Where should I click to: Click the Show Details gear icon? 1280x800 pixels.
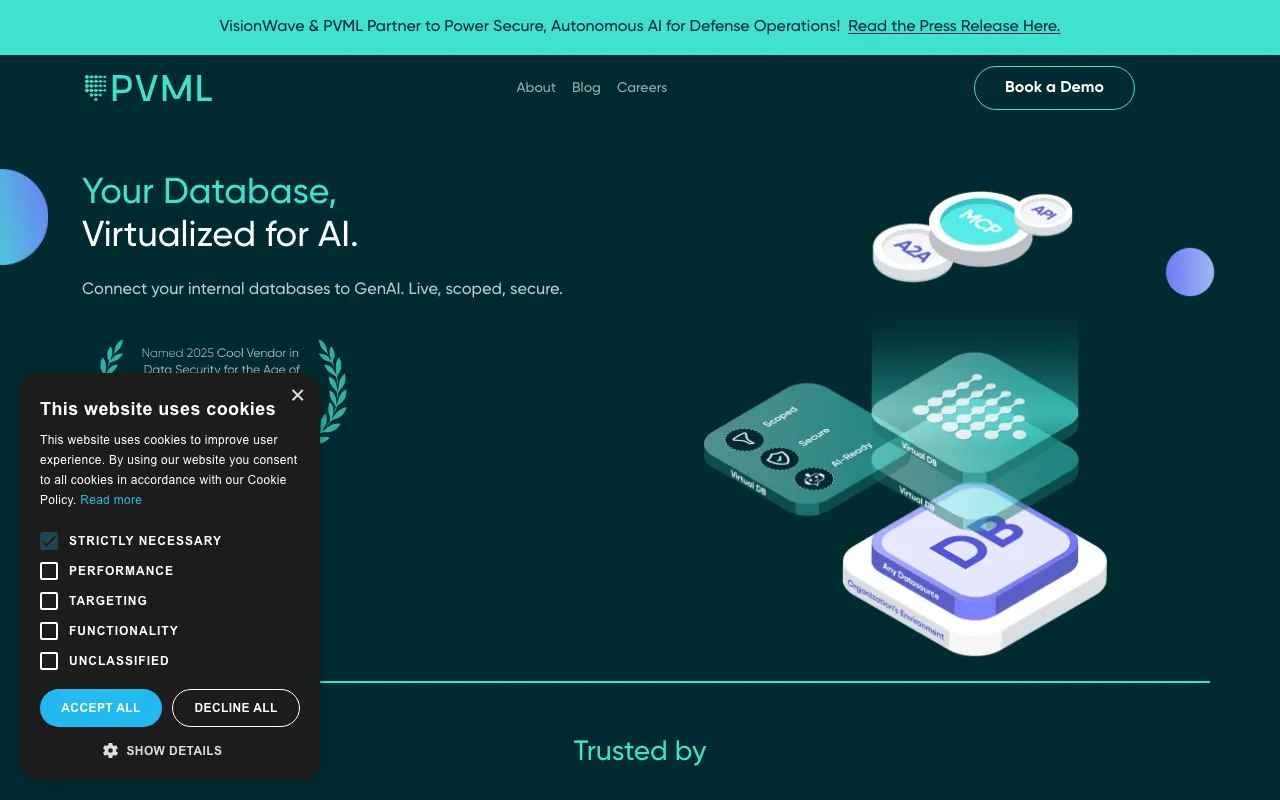[x=110, y=750]
